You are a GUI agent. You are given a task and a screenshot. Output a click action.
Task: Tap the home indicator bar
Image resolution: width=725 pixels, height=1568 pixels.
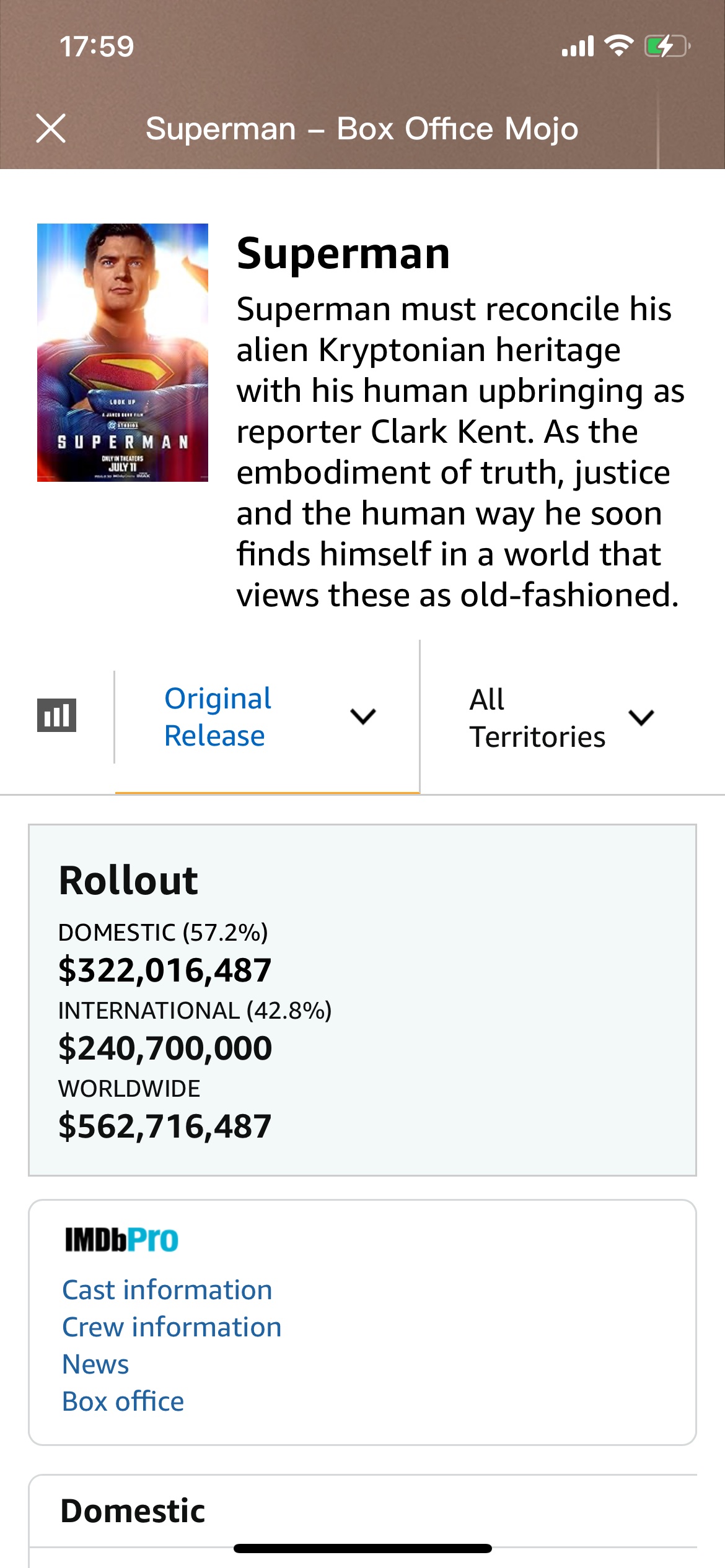tap(362, 1548)
